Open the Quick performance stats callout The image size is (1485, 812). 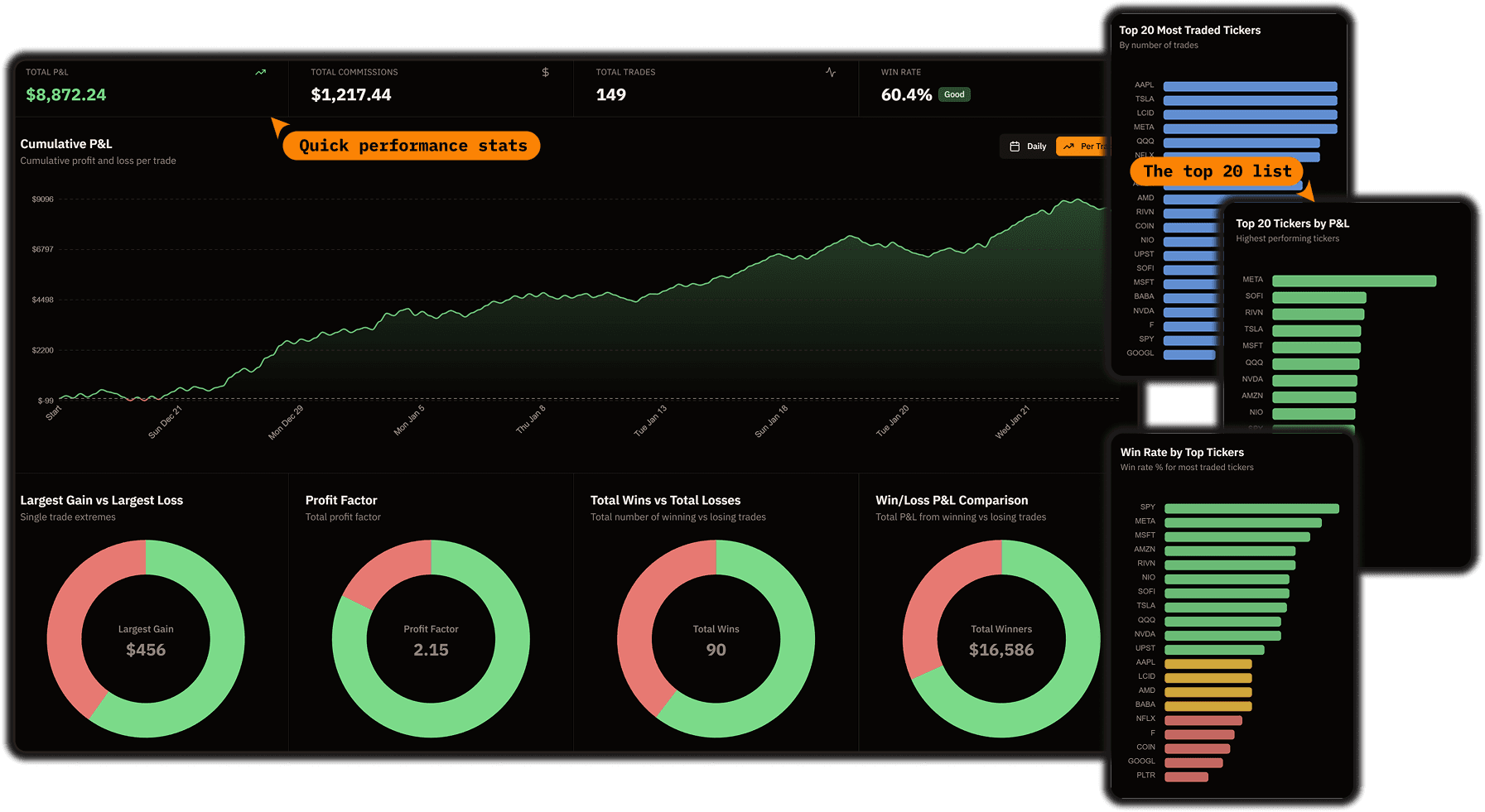coord(412,145)
